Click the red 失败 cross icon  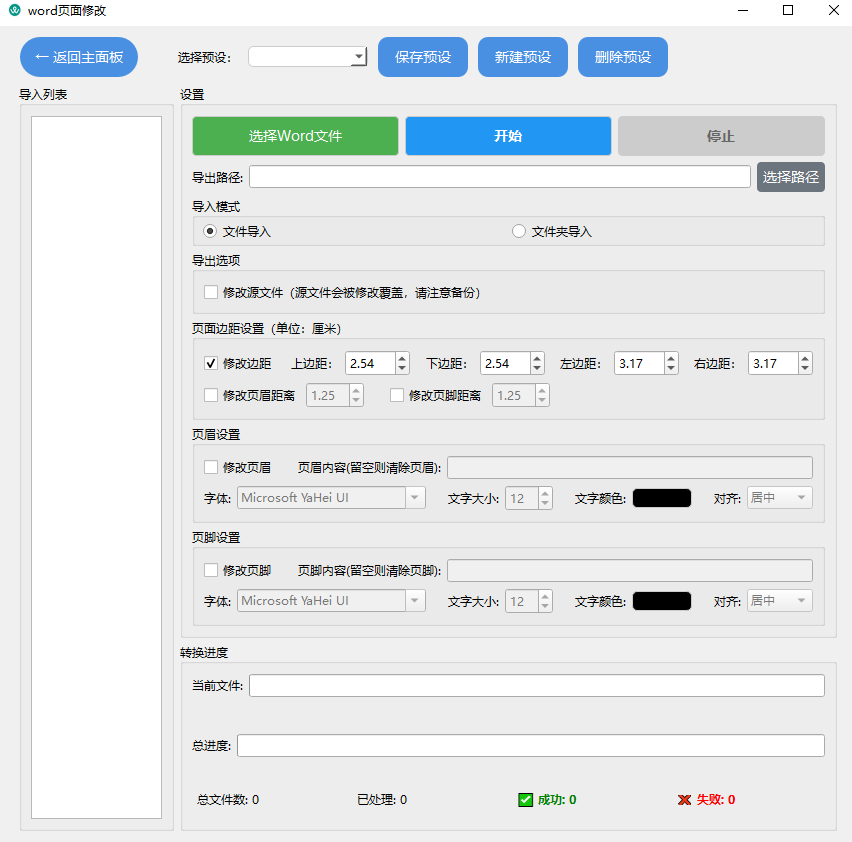(x=683, y=799)
